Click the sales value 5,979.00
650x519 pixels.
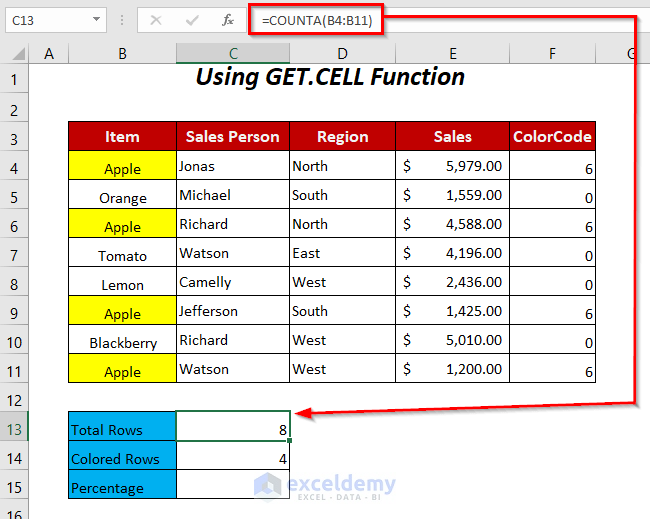[x=453, y=165]
